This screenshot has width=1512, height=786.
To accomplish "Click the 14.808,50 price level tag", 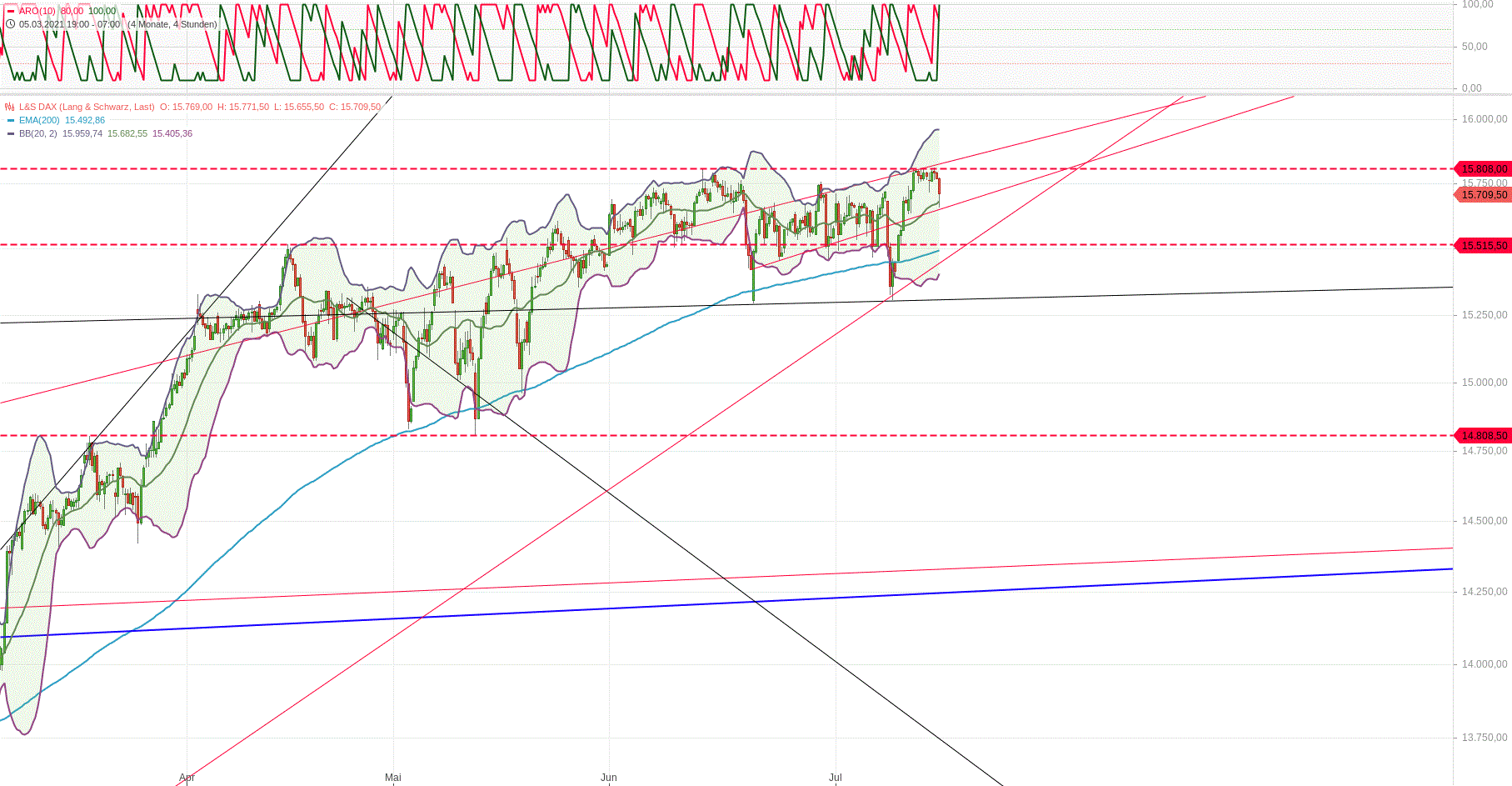I will coord(1482,436).
